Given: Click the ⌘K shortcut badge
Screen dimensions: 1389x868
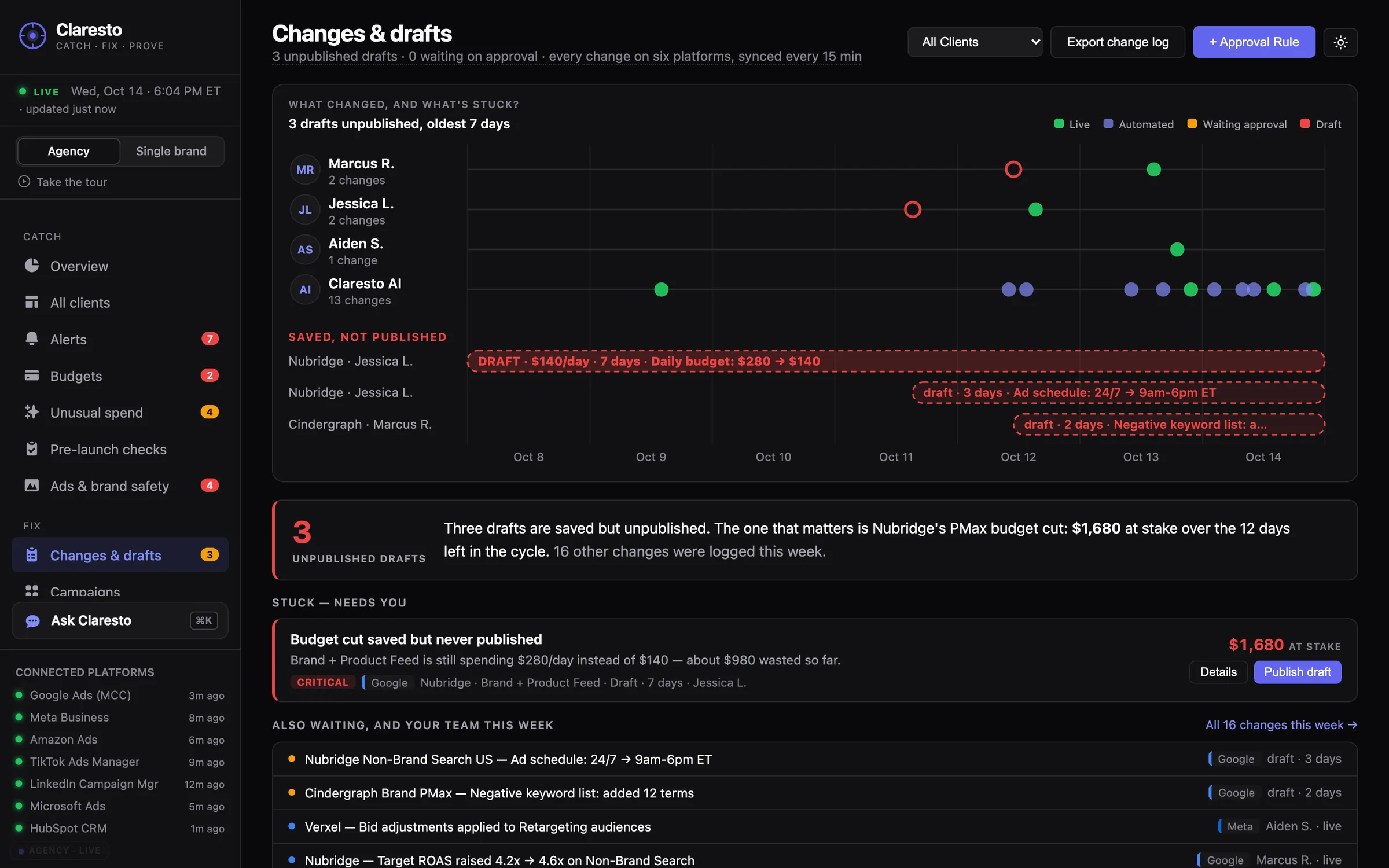Looking at the screenshot, I should [204, 620].
